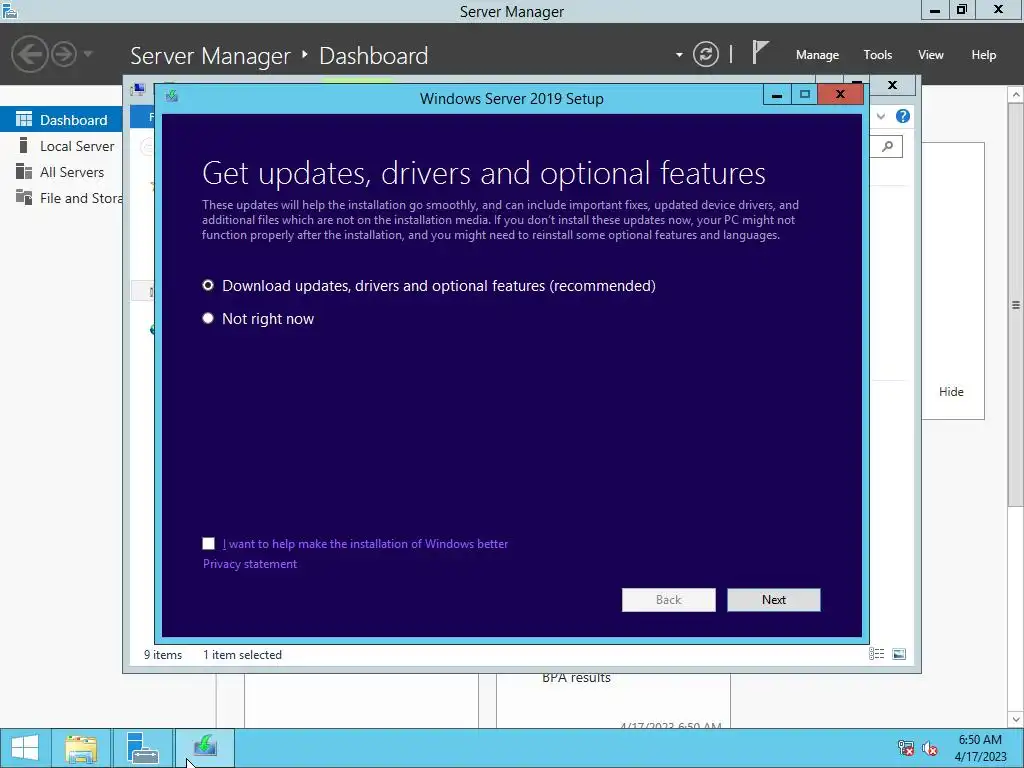Screen dimensions: 1024x768
Task: Click the scroll up arrow in Server Manager
Action: [1016, 95]
